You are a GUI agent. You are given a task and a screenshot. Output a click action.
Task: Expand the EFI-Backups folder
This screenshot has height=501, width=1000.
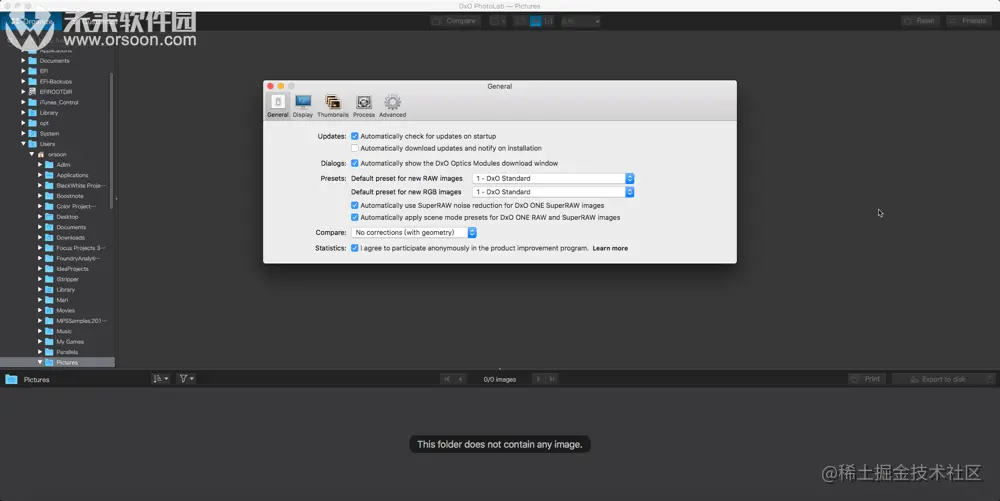pos(24,82)
